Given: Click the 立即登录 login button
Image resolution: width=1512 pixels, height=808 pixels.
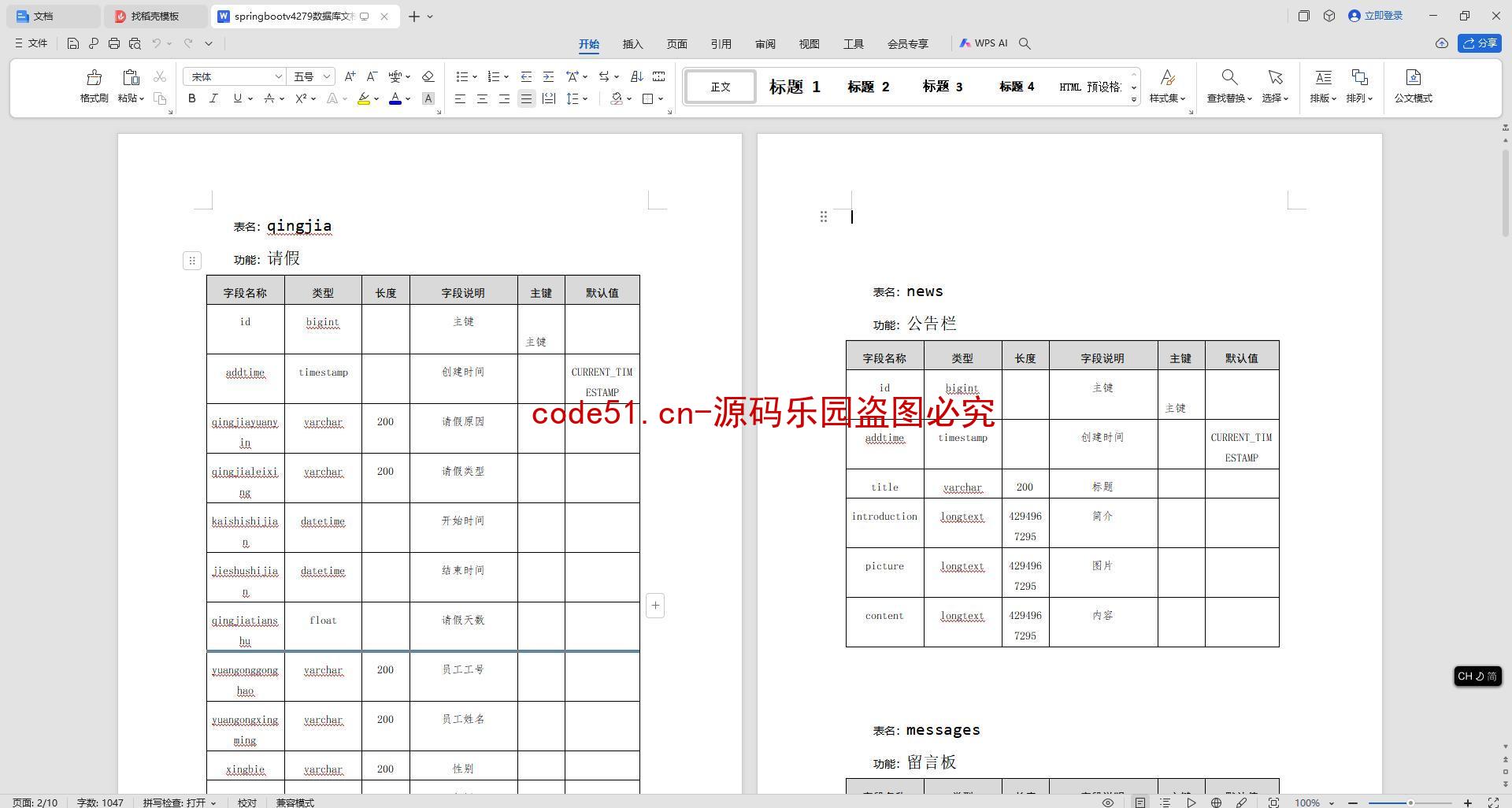Looking at the screenshot, I should pyautogui.click(x=1376, y=16).
